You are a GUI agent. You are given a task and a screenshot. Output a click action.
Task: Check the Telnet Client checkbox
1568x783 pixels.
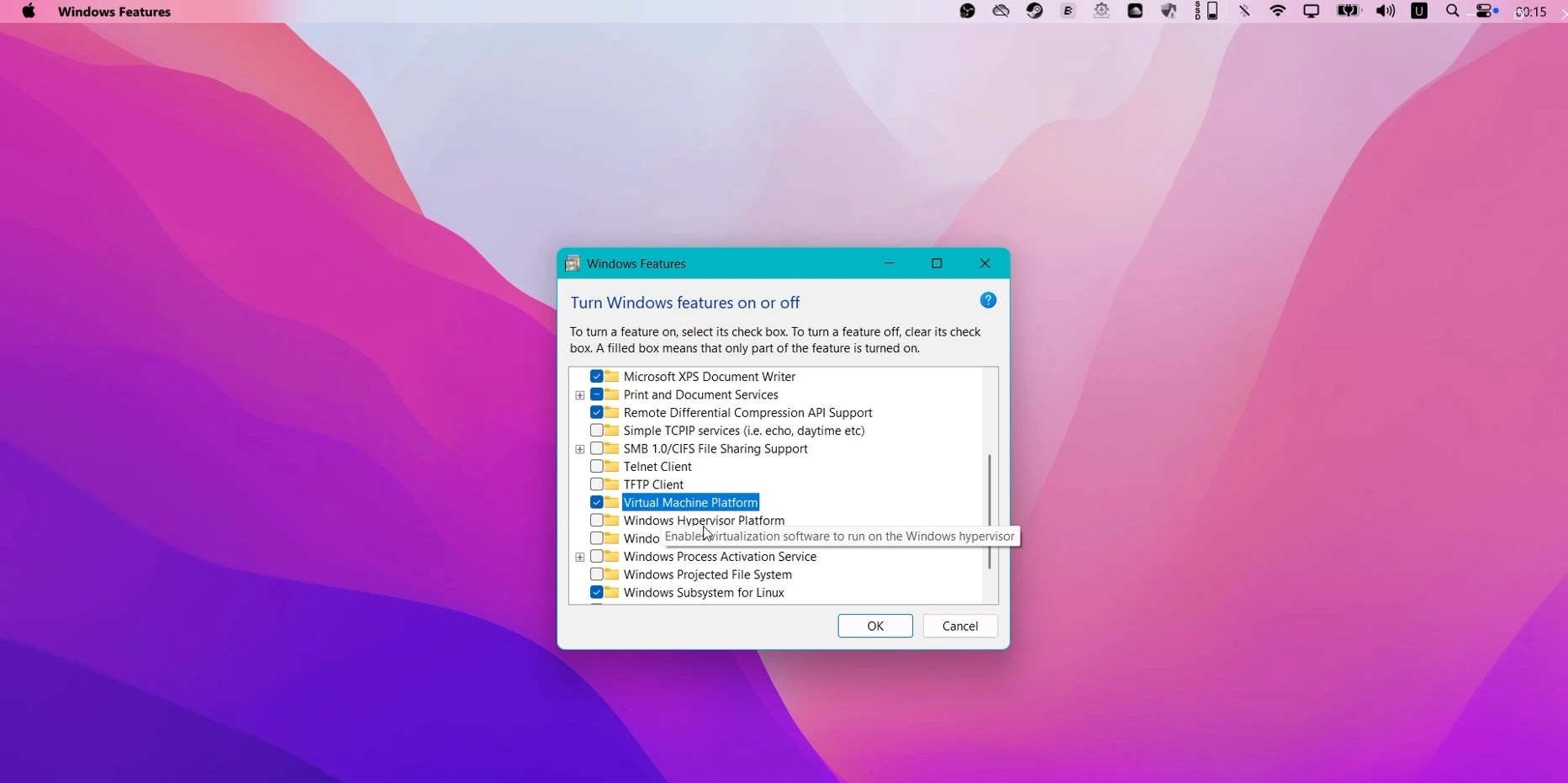[x=596, y=467]
